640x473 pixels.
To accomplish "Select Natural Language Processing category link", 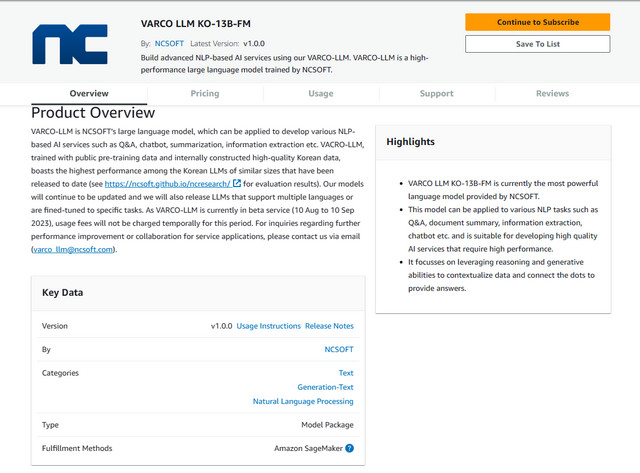I will pyautogui.click(x=303, y=401).
